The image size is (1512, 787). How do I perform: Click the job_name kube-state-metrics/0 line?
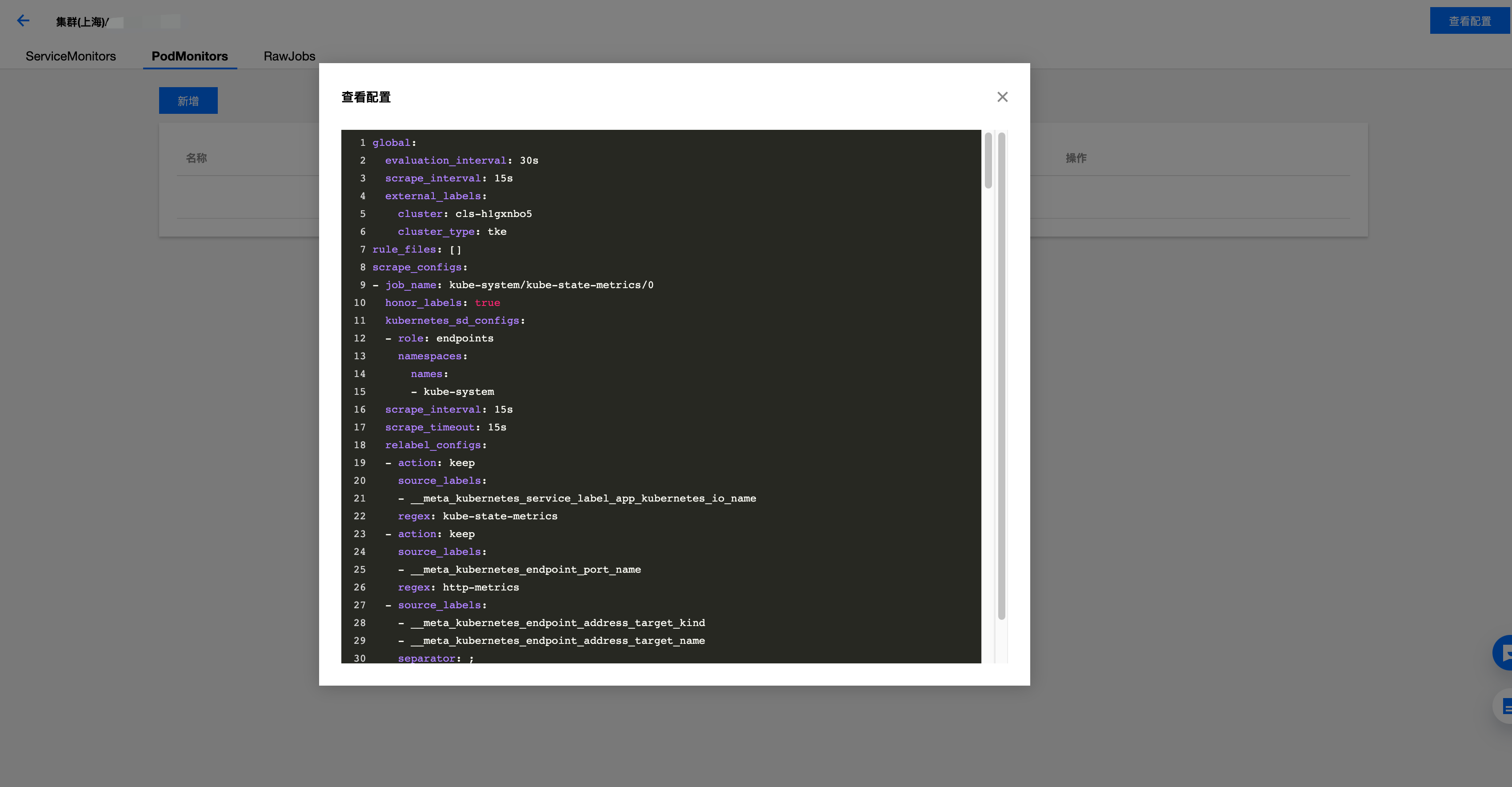[513, 285]
